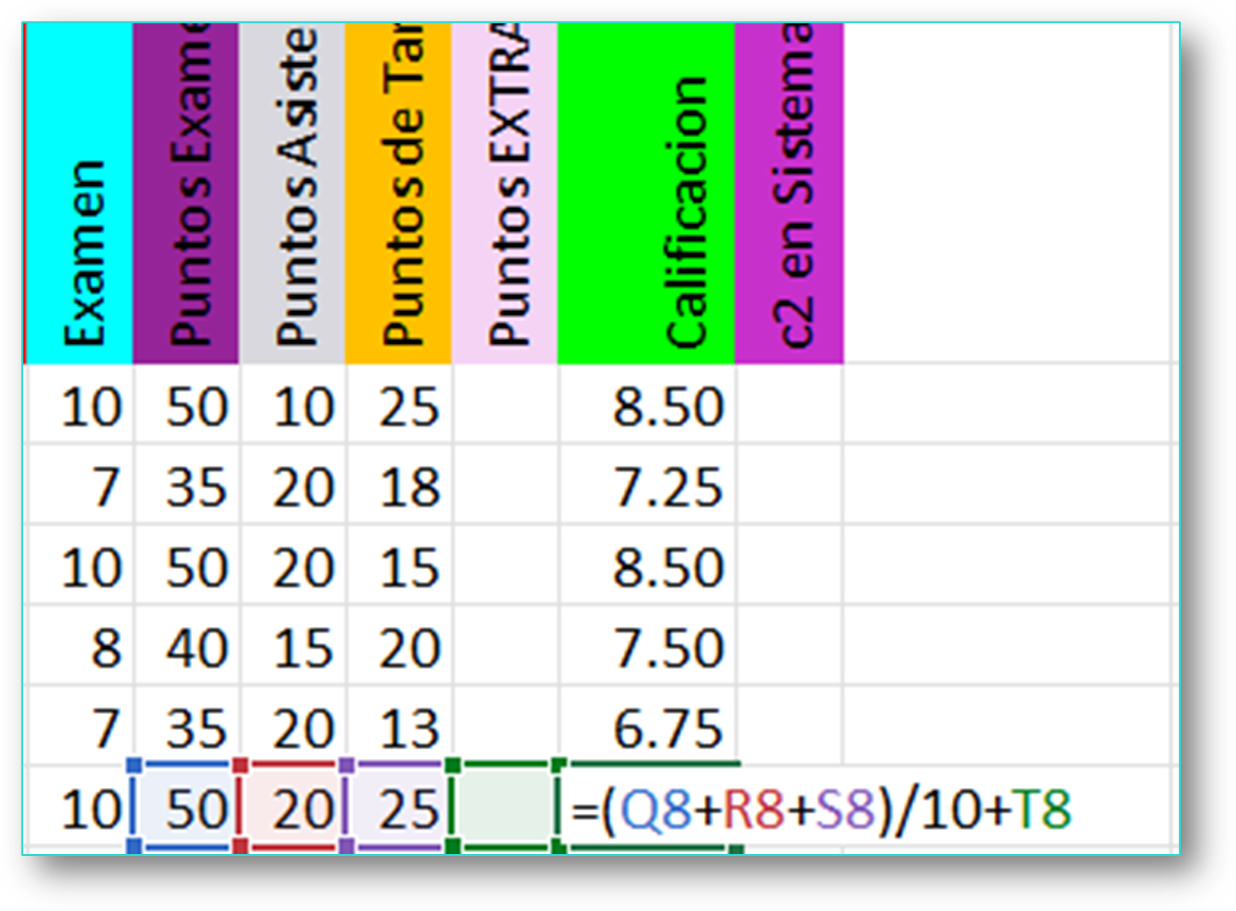
Task: Click the gray Puntos Asistencia header cell
Action: click(x=293, y=195)
